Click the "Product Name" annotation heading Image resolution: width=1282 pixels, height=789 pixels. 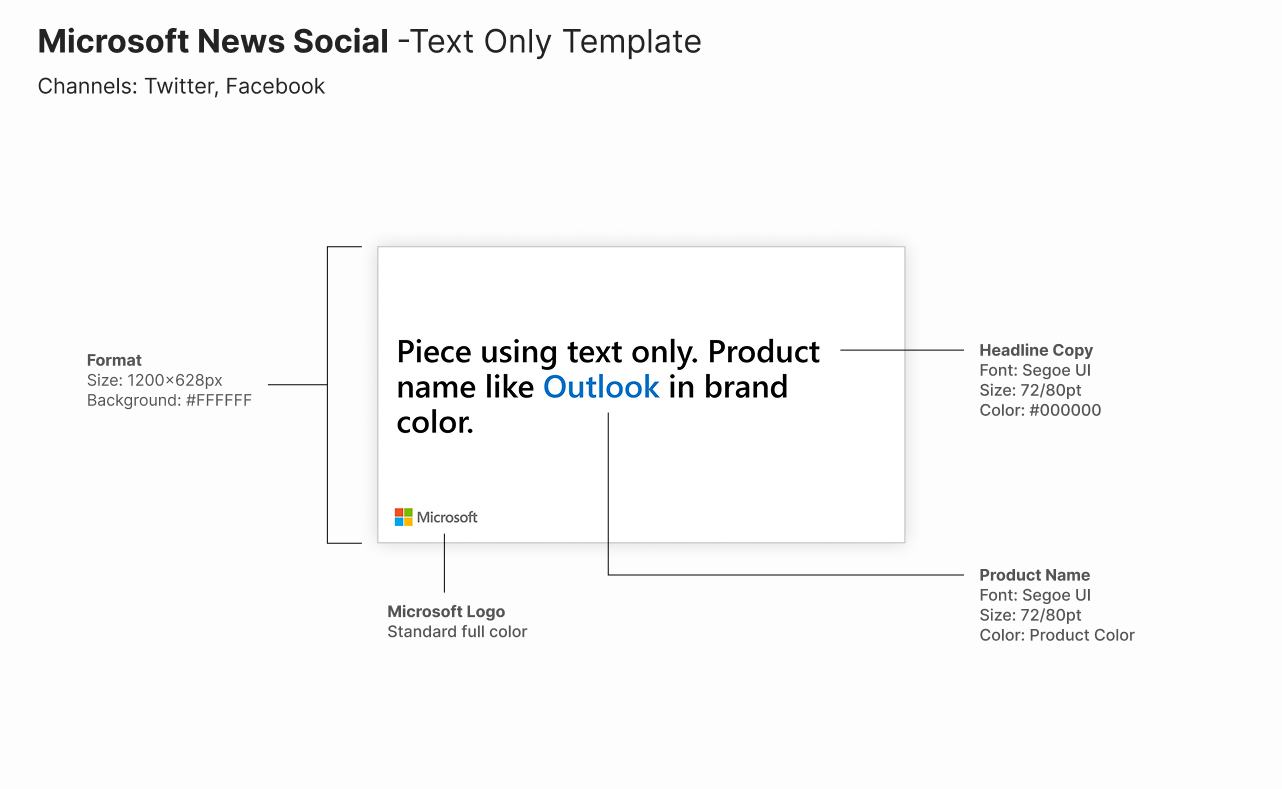[1035, 575]
